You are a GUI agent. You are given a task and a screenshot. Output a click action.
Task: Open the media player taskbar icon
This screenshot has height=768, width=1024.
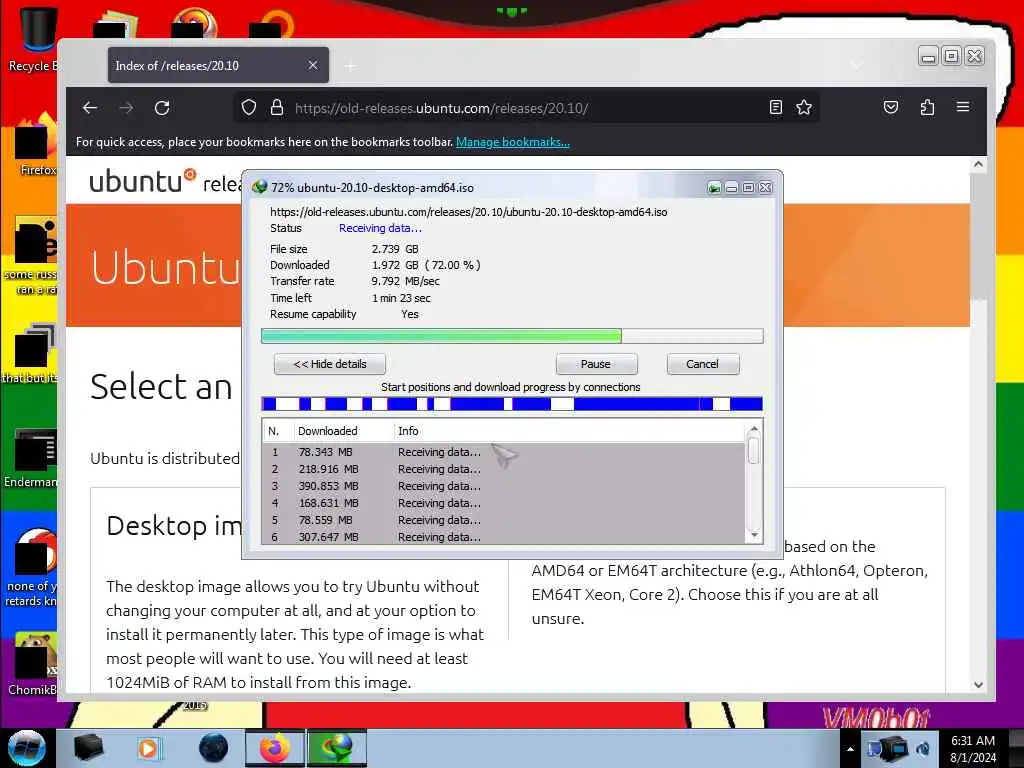(x=148, y=748)
